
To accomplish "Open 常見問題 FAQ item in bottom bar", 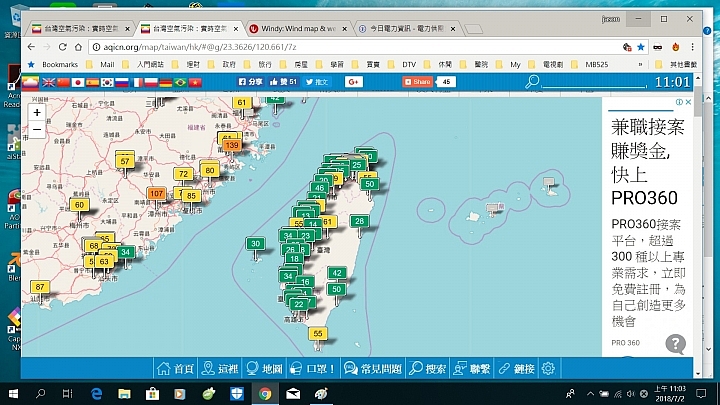I will click(373, 368).
